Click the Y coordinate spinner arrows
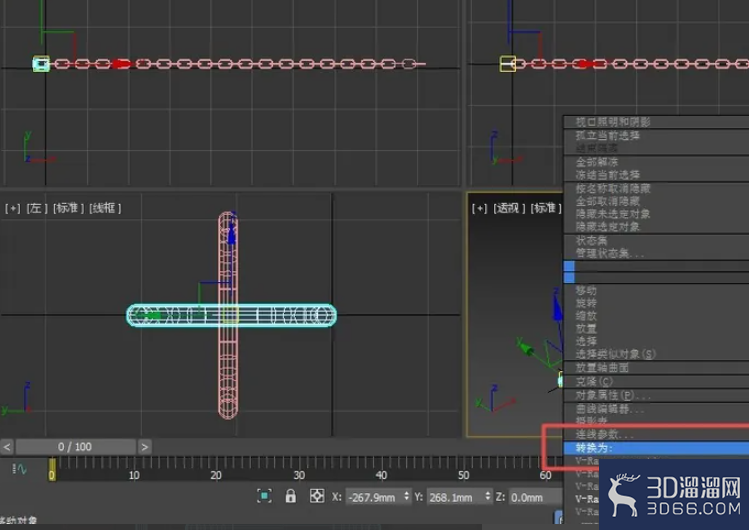This screenshot has height=530, width=749. point(487,497)
